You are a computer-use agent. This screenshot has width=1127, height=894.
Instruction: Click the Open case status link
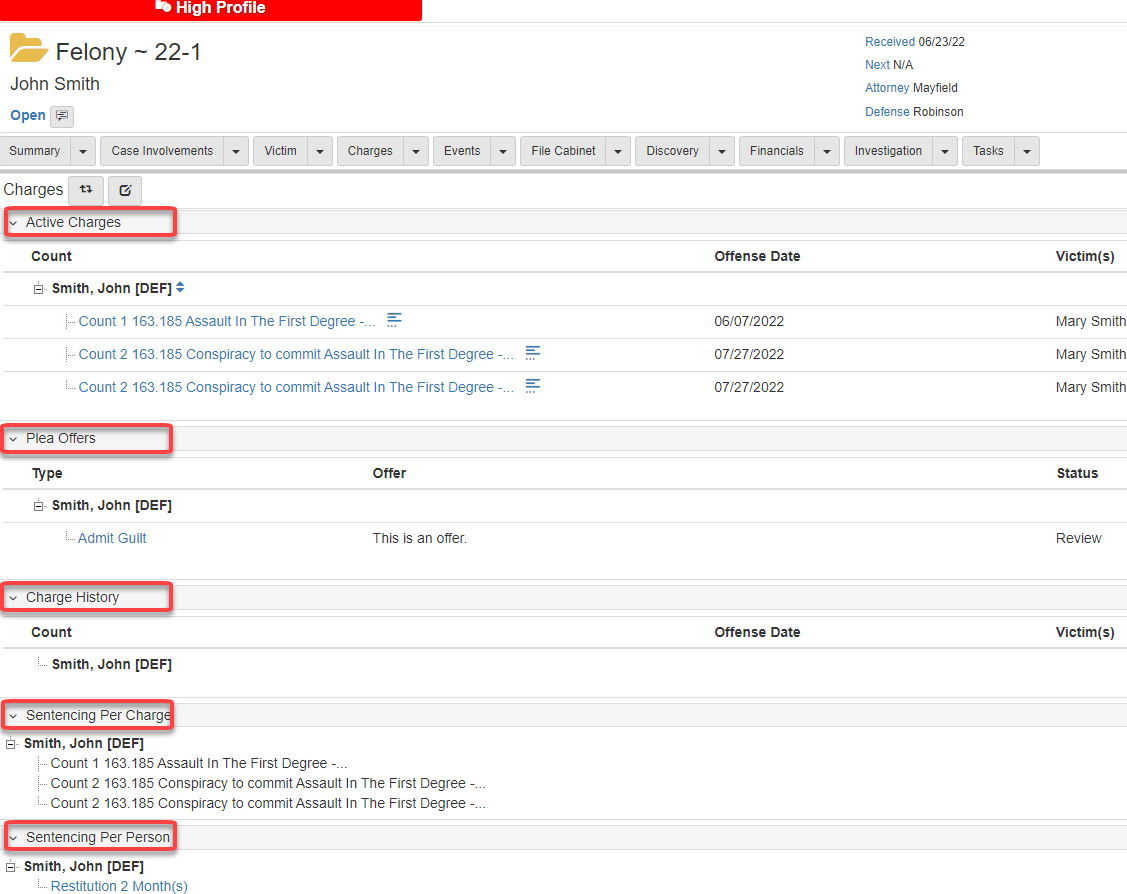point(28,116)
